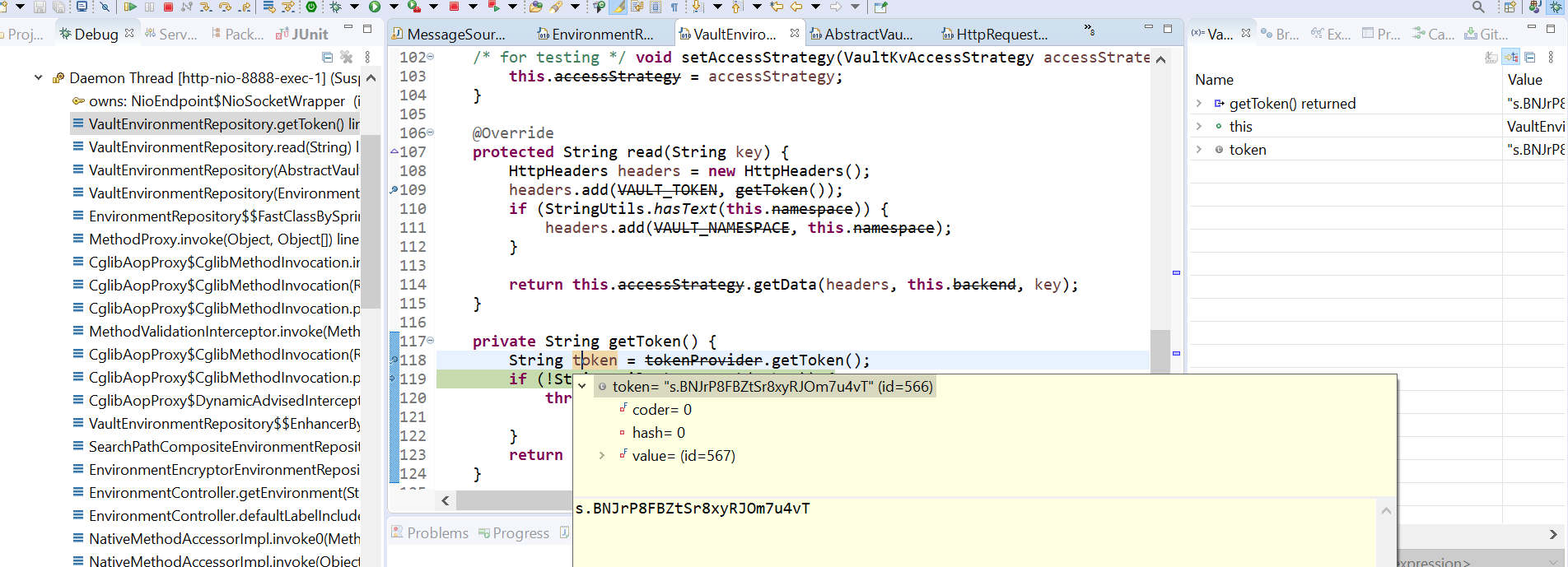Select the VaultEnvironmentRepository.read(String) stack frame
This screenshot has width=1568, height=567.
click(x=216, y=146)
